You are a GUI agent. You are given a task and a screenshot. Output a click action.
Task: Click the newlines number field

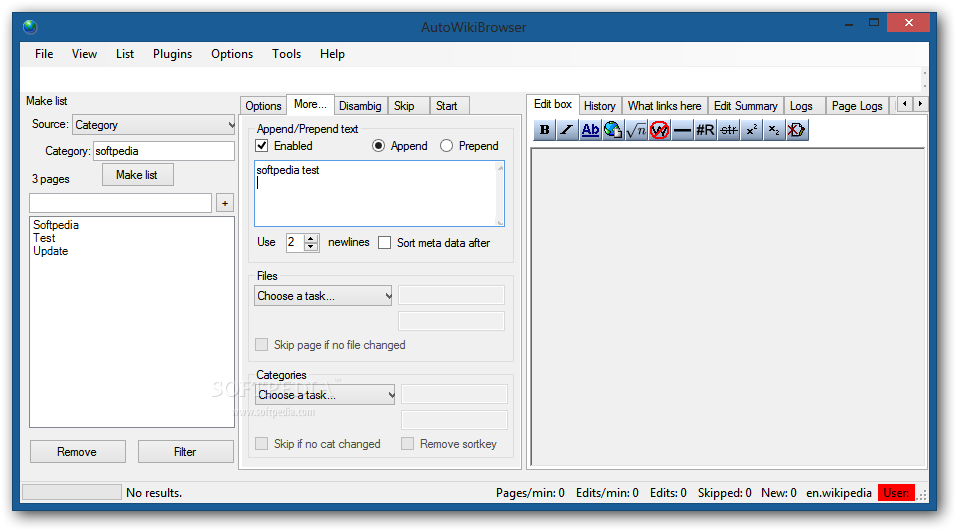tap(295, 242)
